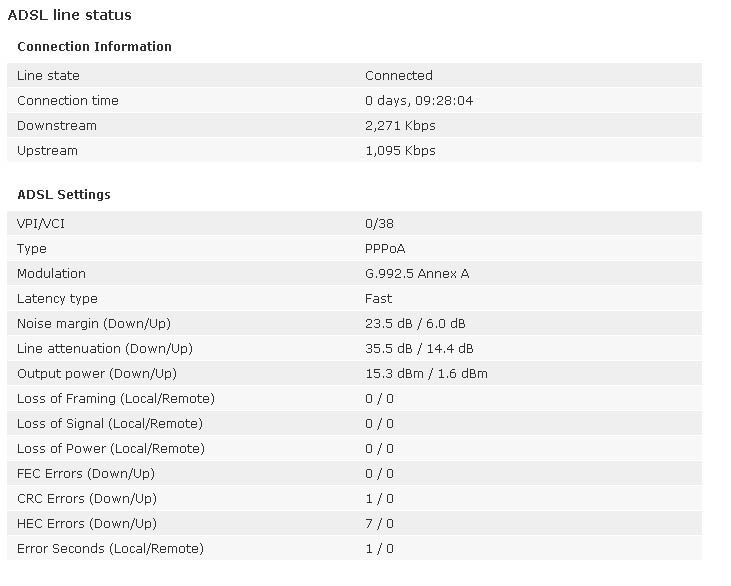Image resolution: width=731 pixels, height=586 pixels.
Task: Click the Loss of Power row label
Action: click(111, 449)
